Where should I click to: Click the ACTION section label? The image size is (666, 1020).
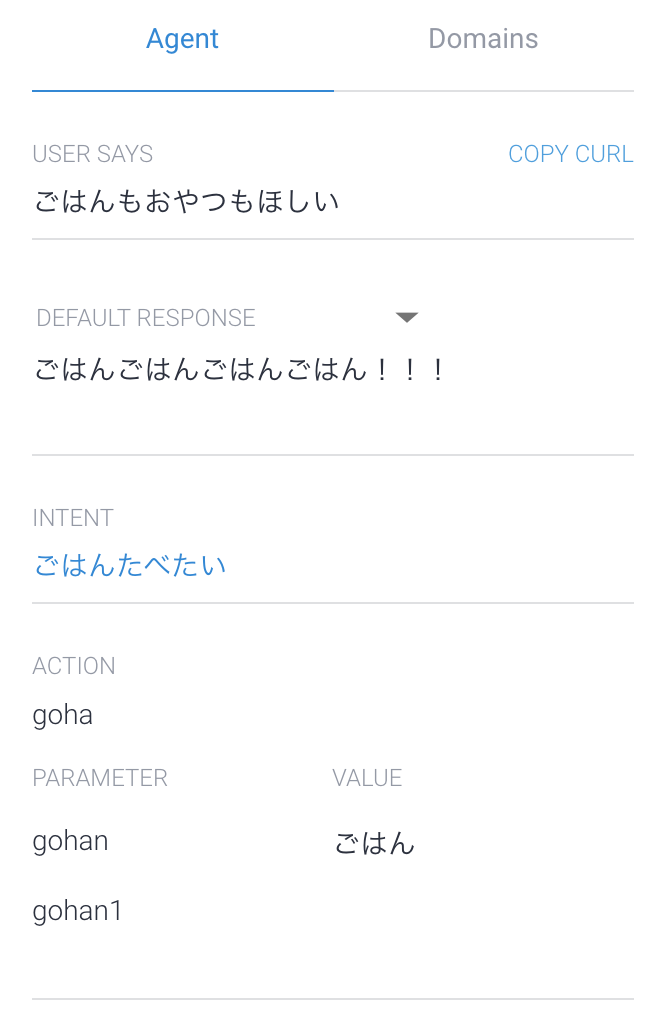[74, 666]
